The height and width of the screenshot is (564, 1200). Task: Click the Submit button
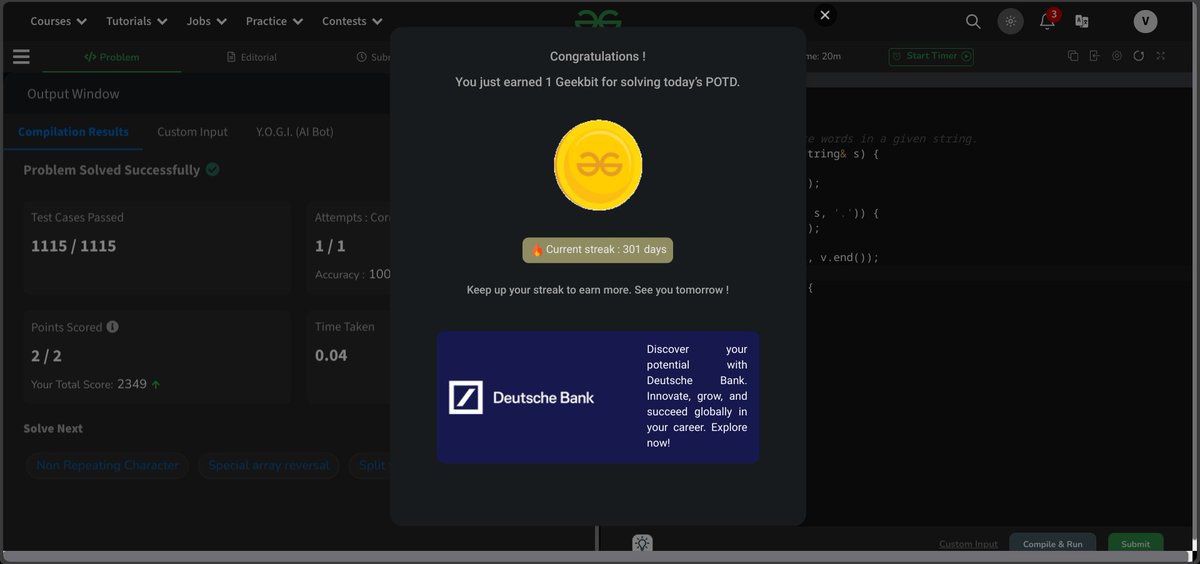[1135, 544]
